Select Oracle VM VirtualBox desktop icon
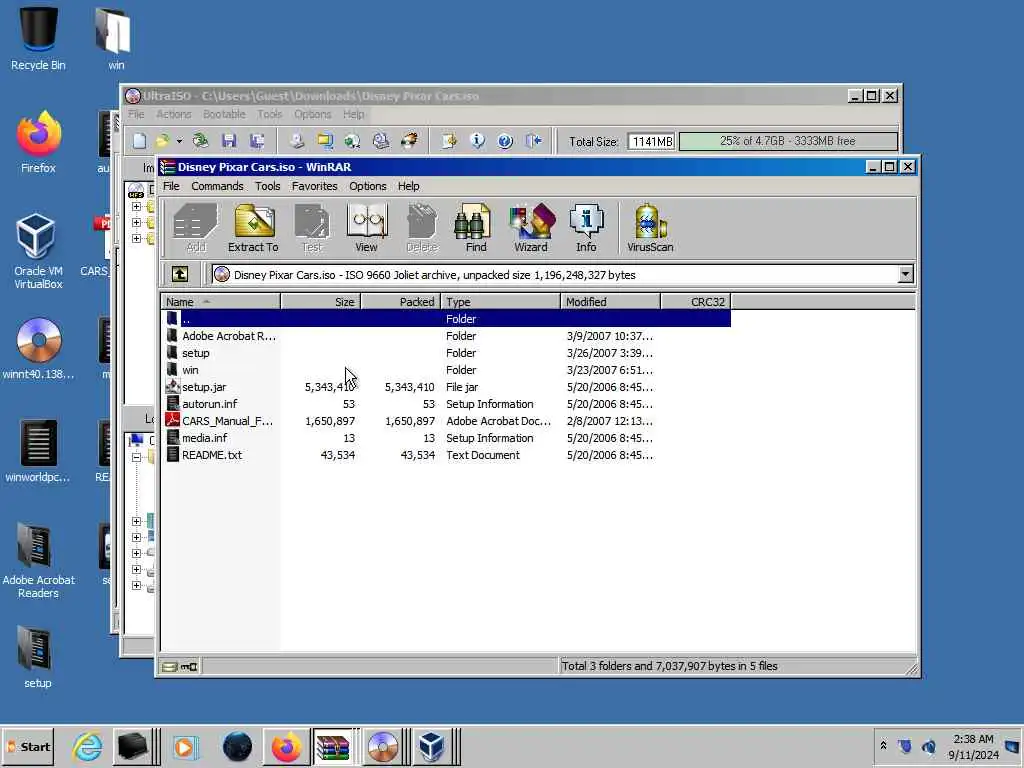 (x=38, y=251)
